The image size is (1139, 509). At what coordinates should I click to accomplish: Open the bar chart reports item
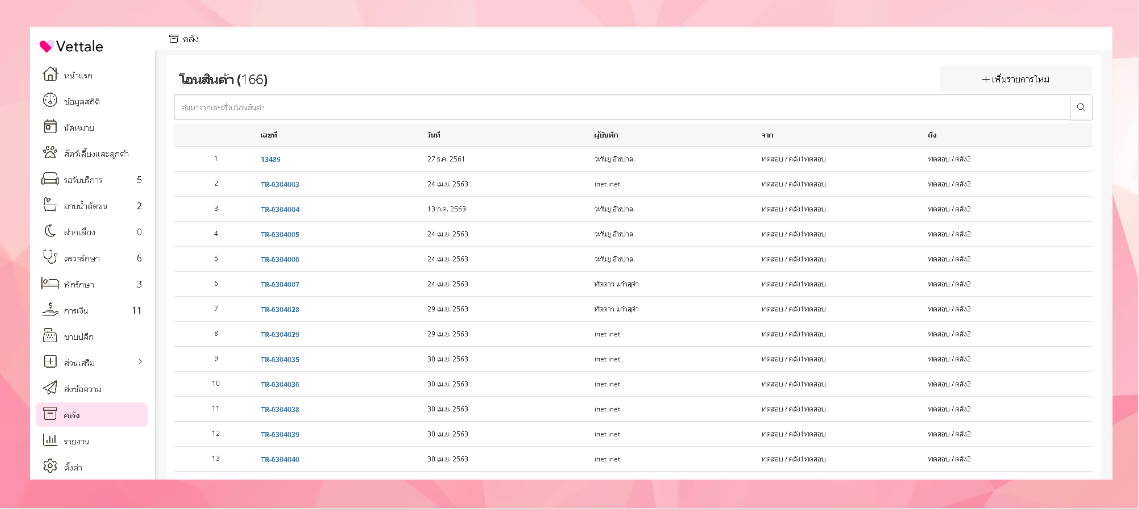50,440
